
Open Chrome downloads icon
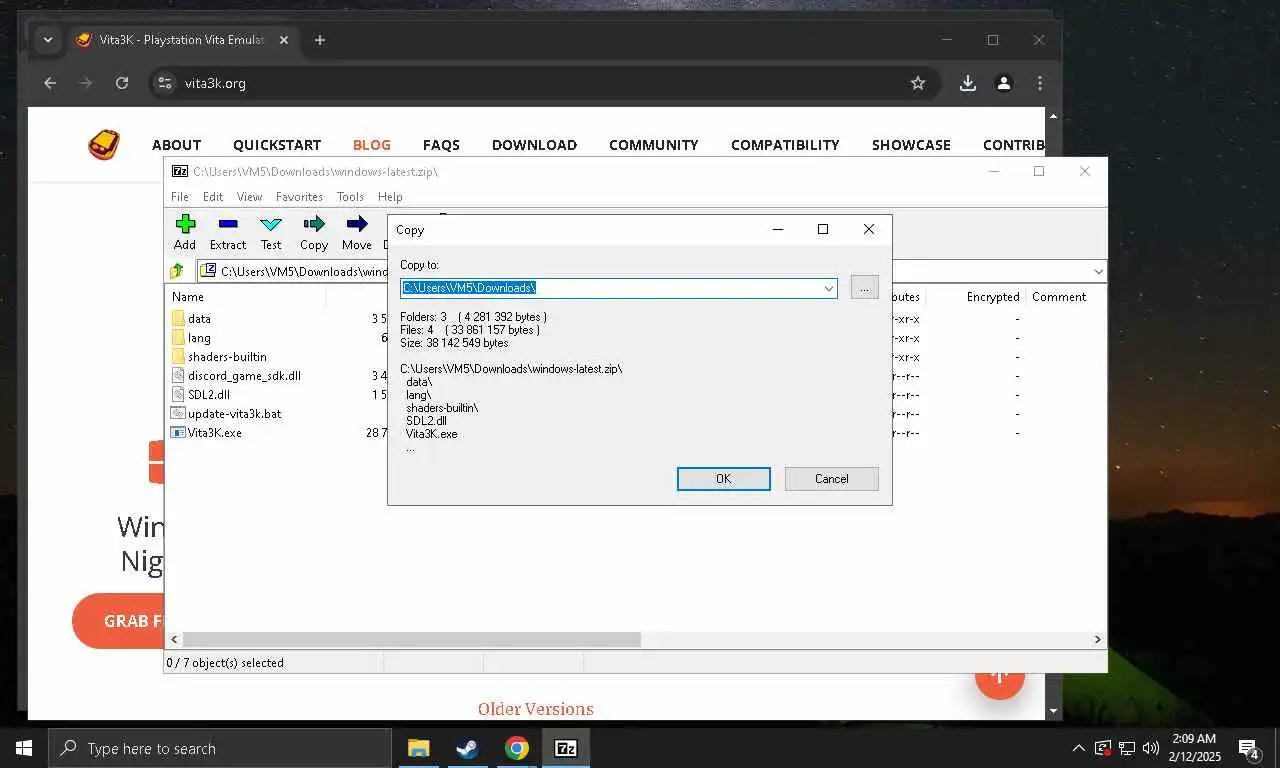coord(967,83)
